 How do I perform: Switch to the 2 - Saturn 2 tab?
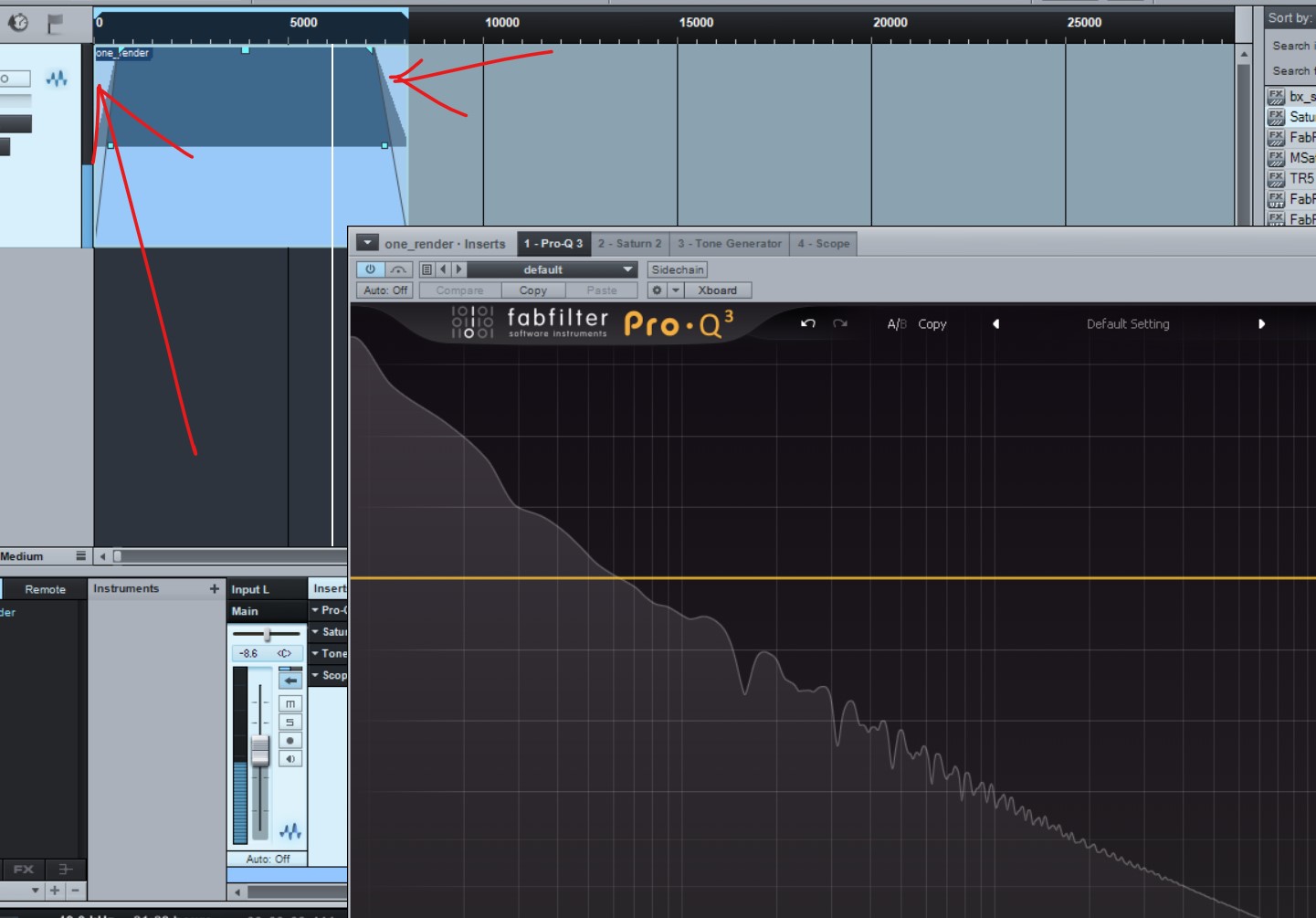click(629, 244)
